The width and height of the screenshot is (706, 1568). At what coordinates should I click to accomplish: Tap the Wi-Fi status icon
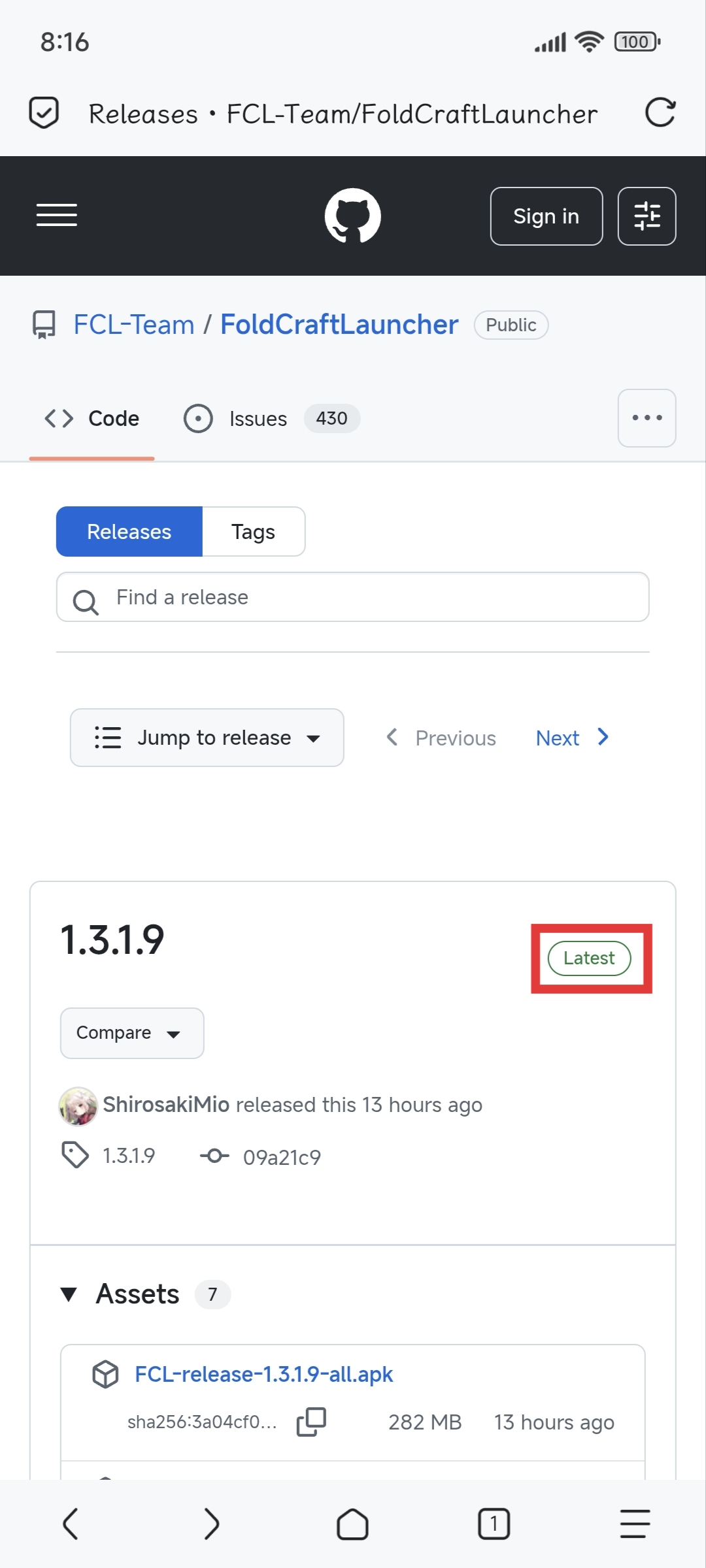[590, 42]
